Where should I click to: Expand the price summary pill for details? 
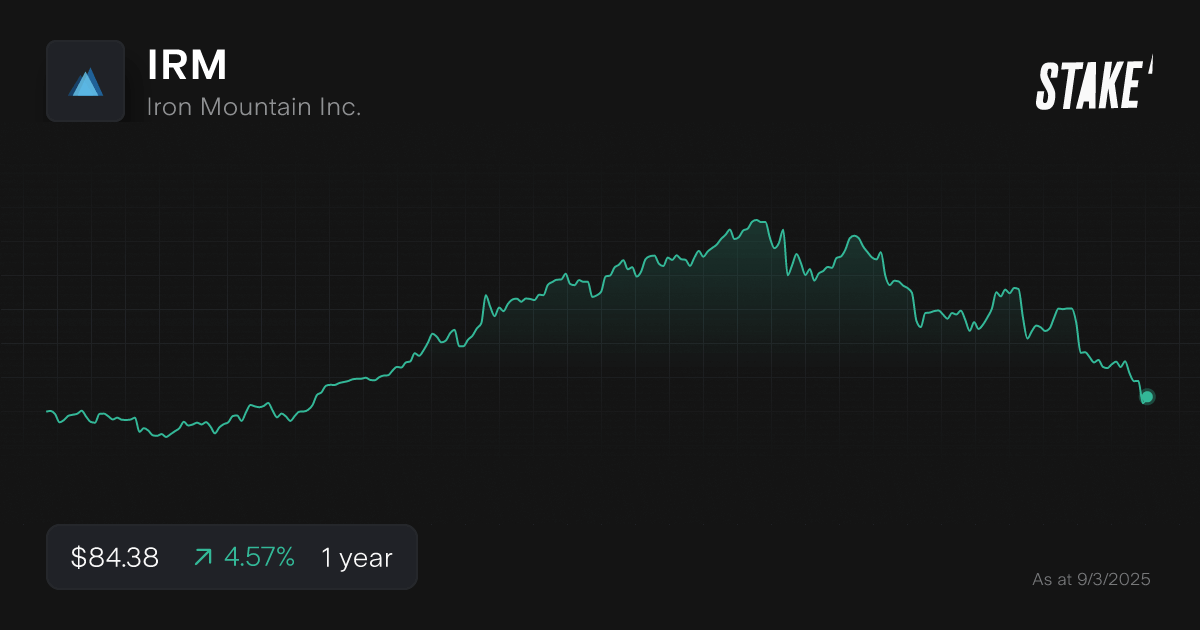click(232, 557)
